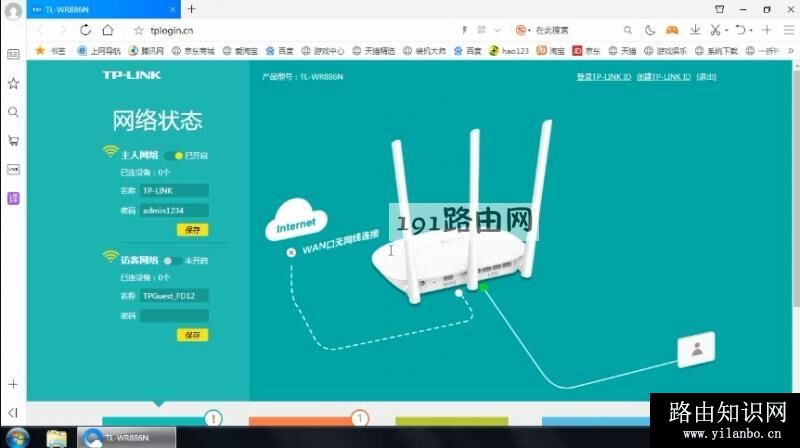
Task: Reload the tplogin.cn page
Action: pos(85,30)
